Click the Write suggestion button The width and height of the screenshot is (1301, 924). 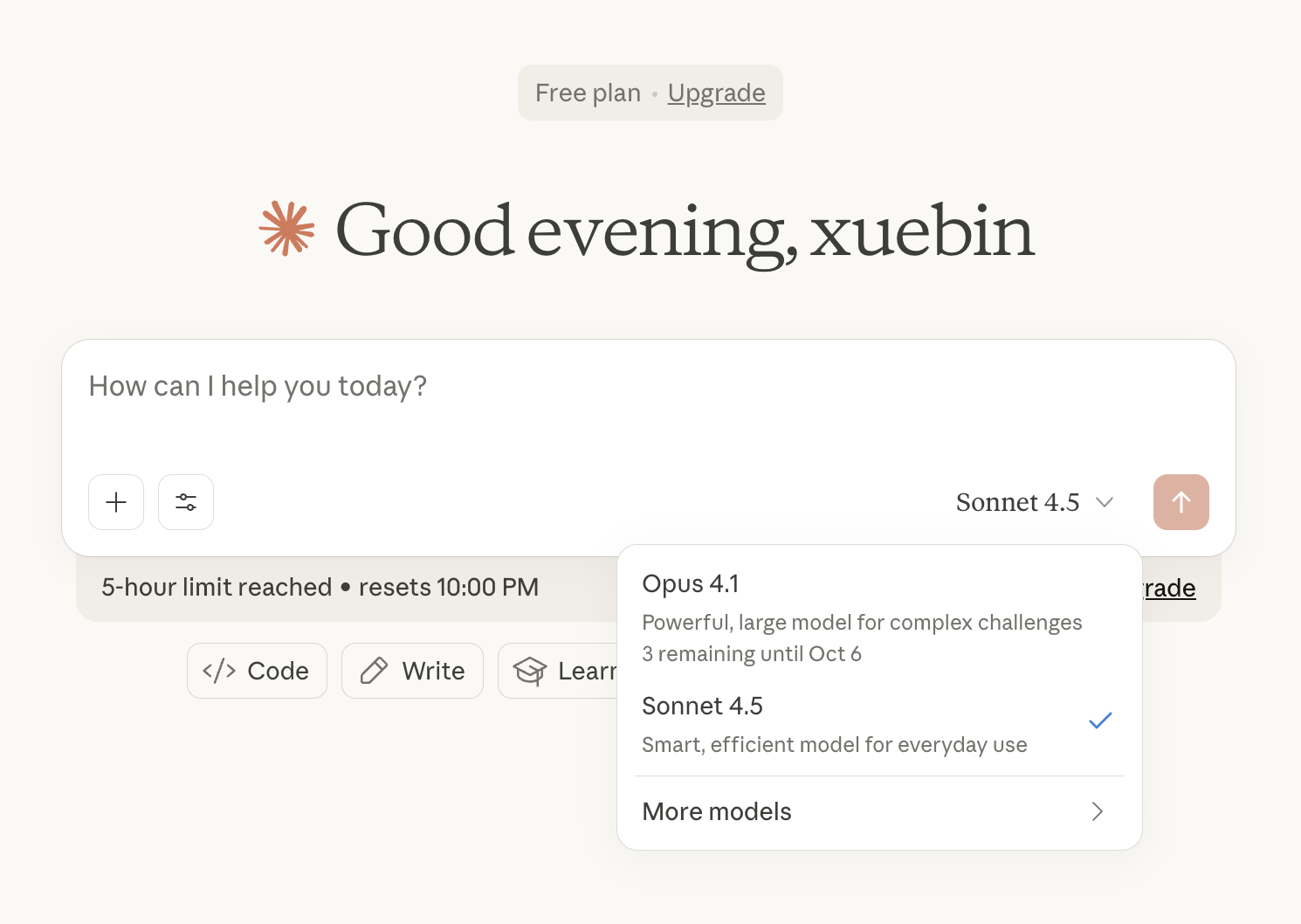pyautogui.click(x=412, y=671)
